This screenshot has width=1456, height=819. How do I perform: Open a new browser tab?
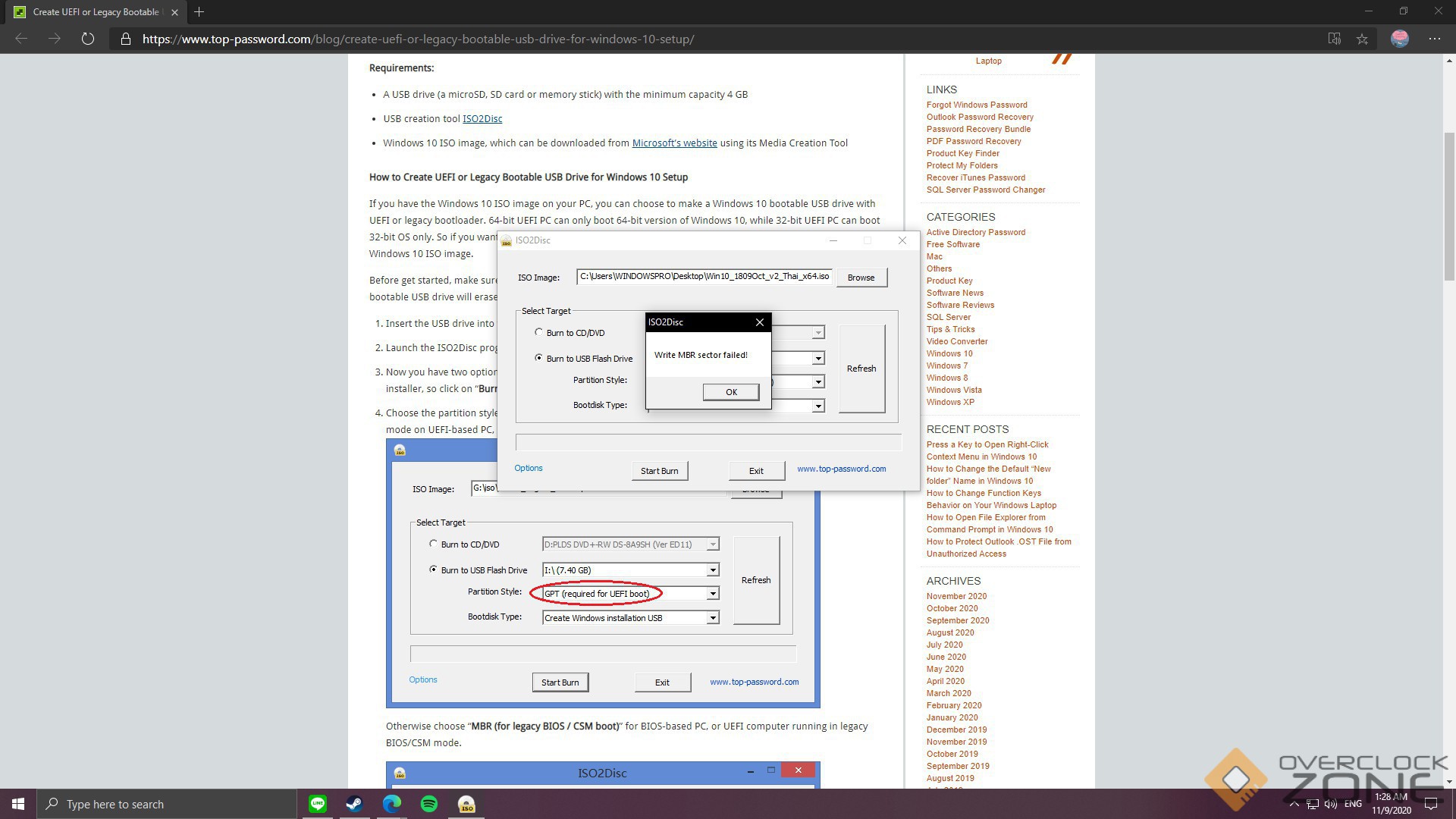tap(199, 12)
